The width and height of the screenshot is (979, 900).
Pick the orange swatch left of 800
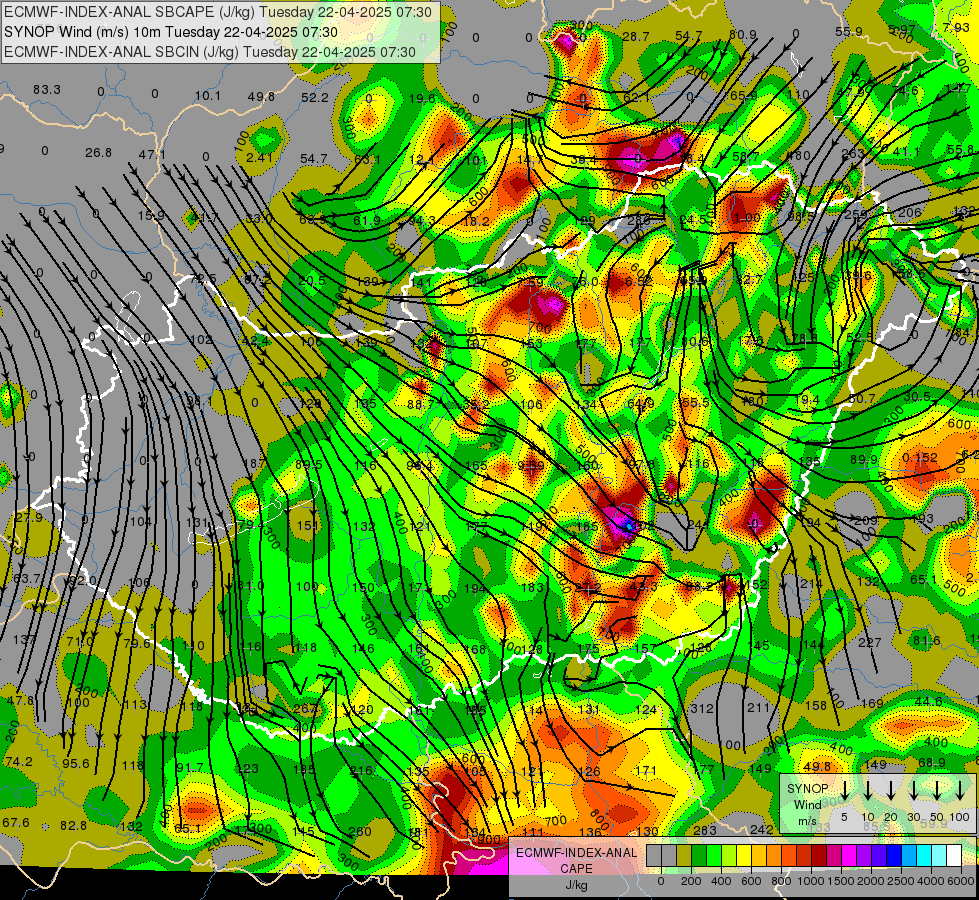pyautogui.click(x=774, y=856)
